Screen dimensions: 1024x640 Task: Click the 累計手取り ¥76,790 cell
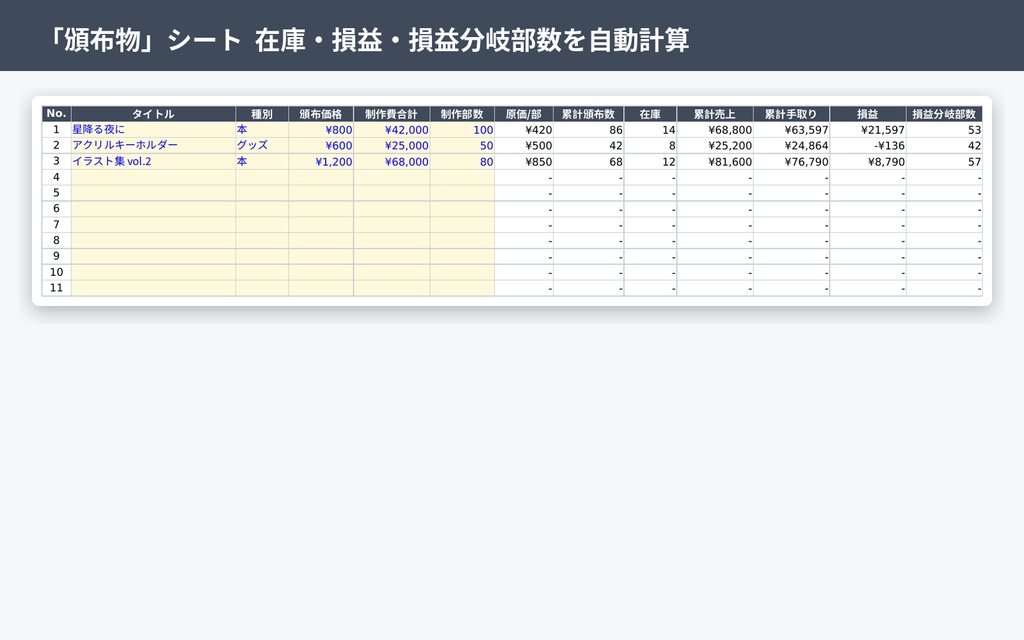792,161
